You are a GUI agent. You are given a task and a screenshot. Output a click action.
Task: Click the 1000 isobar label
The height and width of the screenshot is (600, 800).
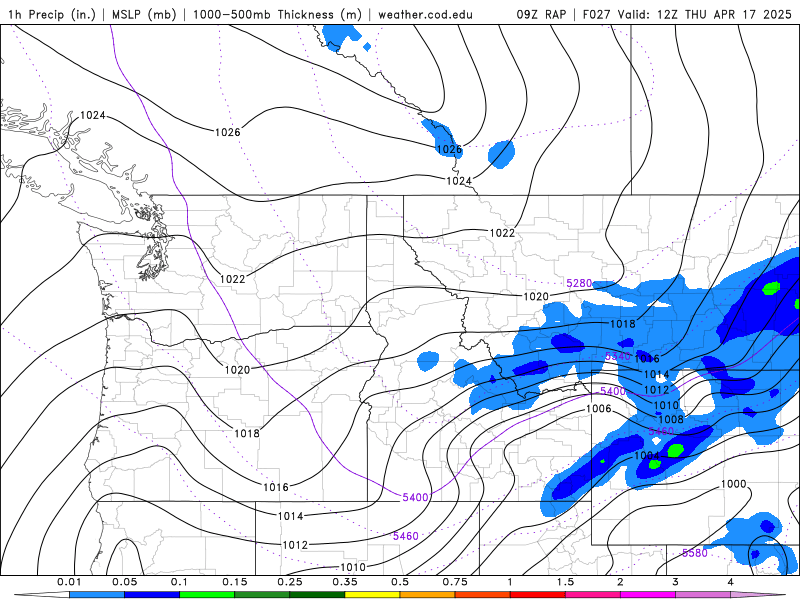point(734,484)
